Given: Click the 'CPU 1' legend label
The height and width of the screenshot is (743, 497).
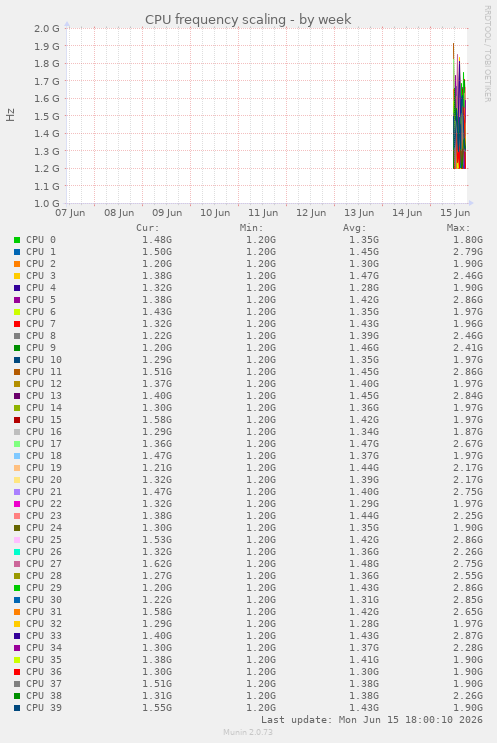Looking at the screenshot, I should point(41,252).
